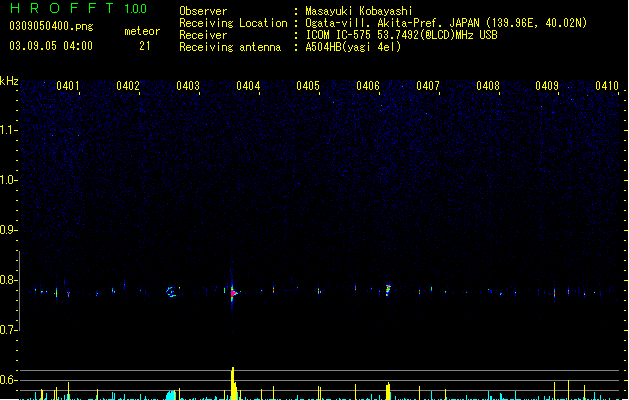
Task: Click the 0410 time marker label
Action: click(607, 86)
